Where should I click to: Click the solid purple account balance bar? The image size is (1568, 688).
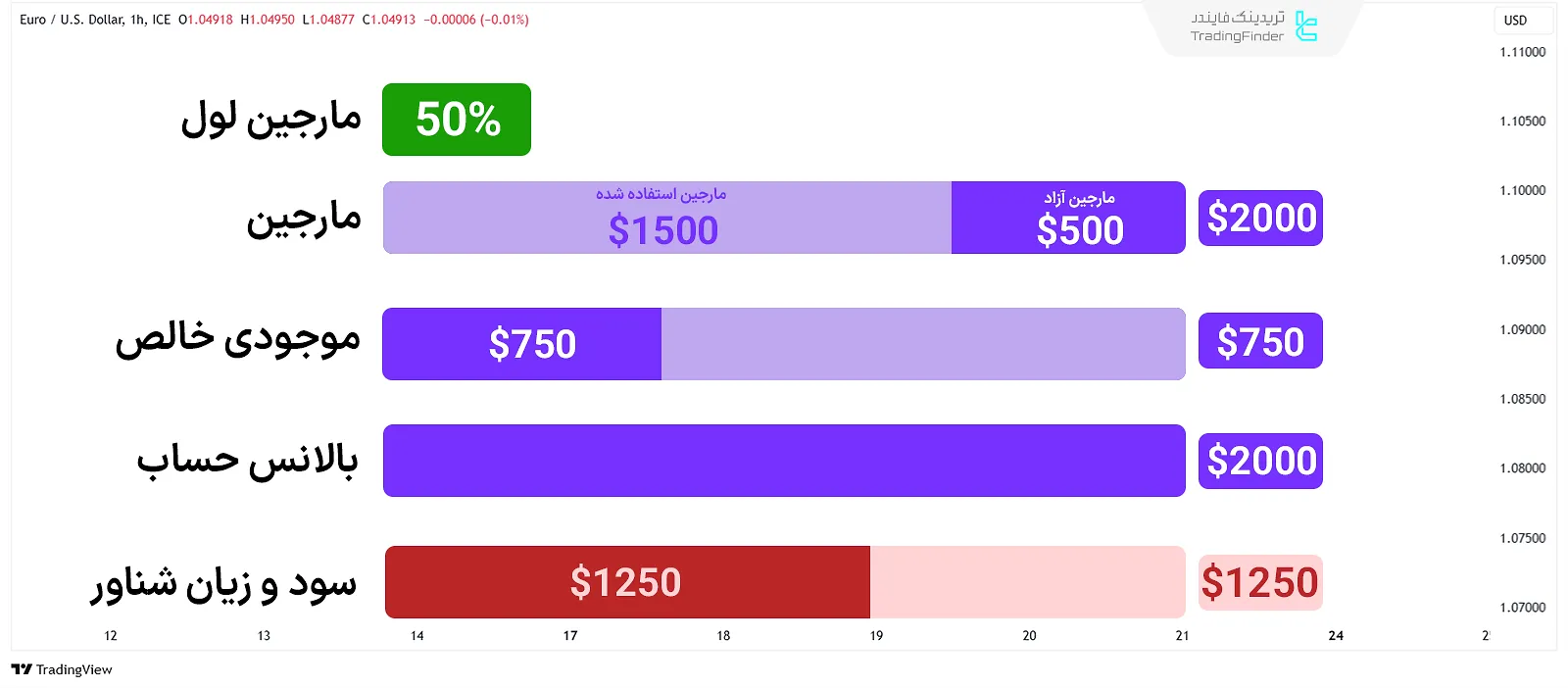pyautogui.click(x=784, y=461)
